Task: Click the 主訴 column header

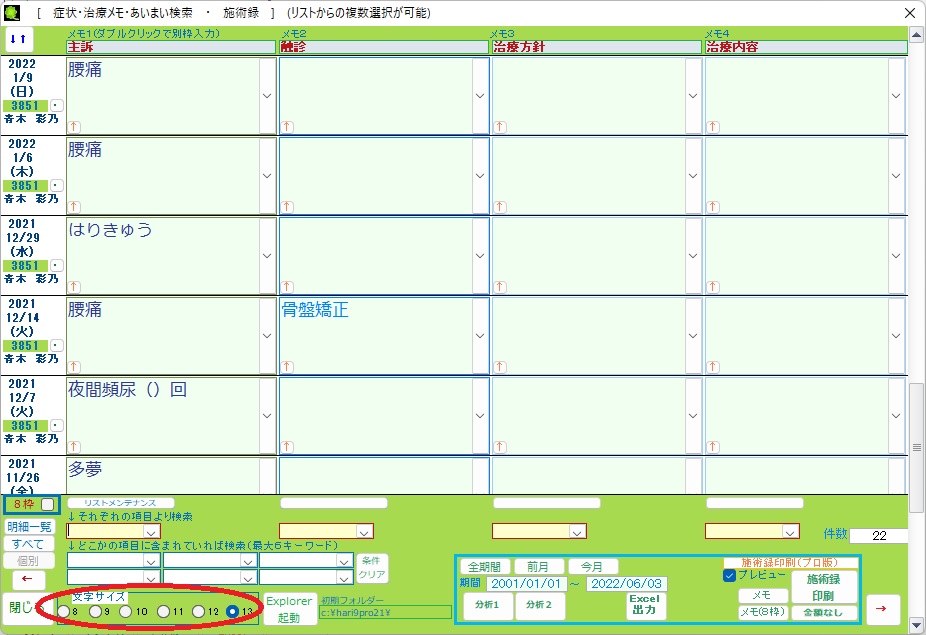Action: tap(171, 47)
